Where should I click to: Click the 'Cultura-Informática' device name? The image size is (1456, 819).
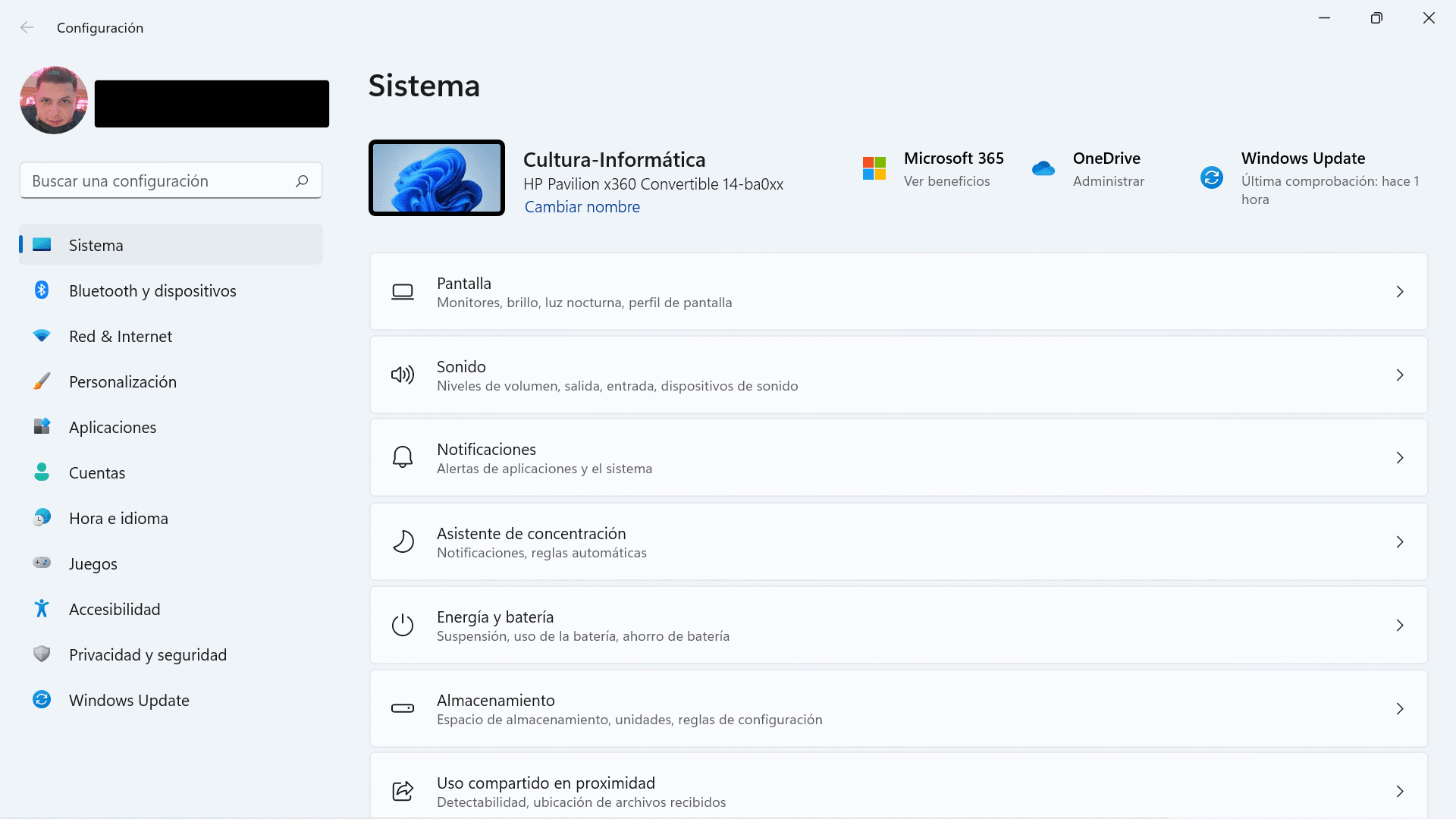click(x=614, y=160)
